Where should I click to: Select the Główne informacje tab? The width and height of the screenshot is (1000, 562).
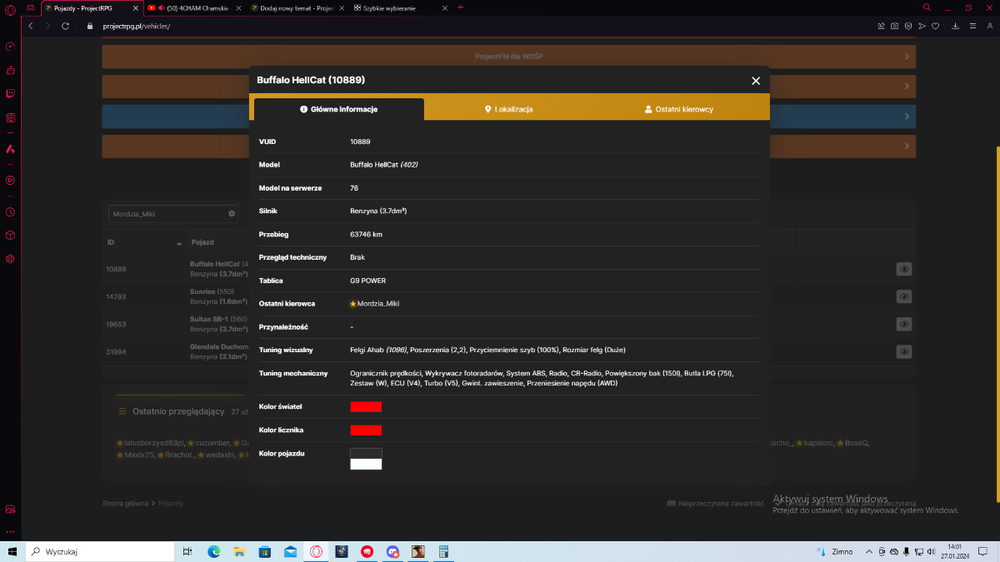[339, 109]
